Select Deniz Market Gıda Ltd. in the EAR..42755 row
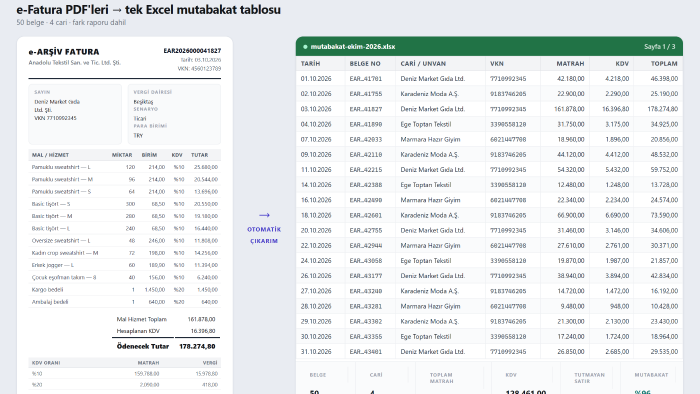Screen dimensions: 700x394 [x=433, y=230]
